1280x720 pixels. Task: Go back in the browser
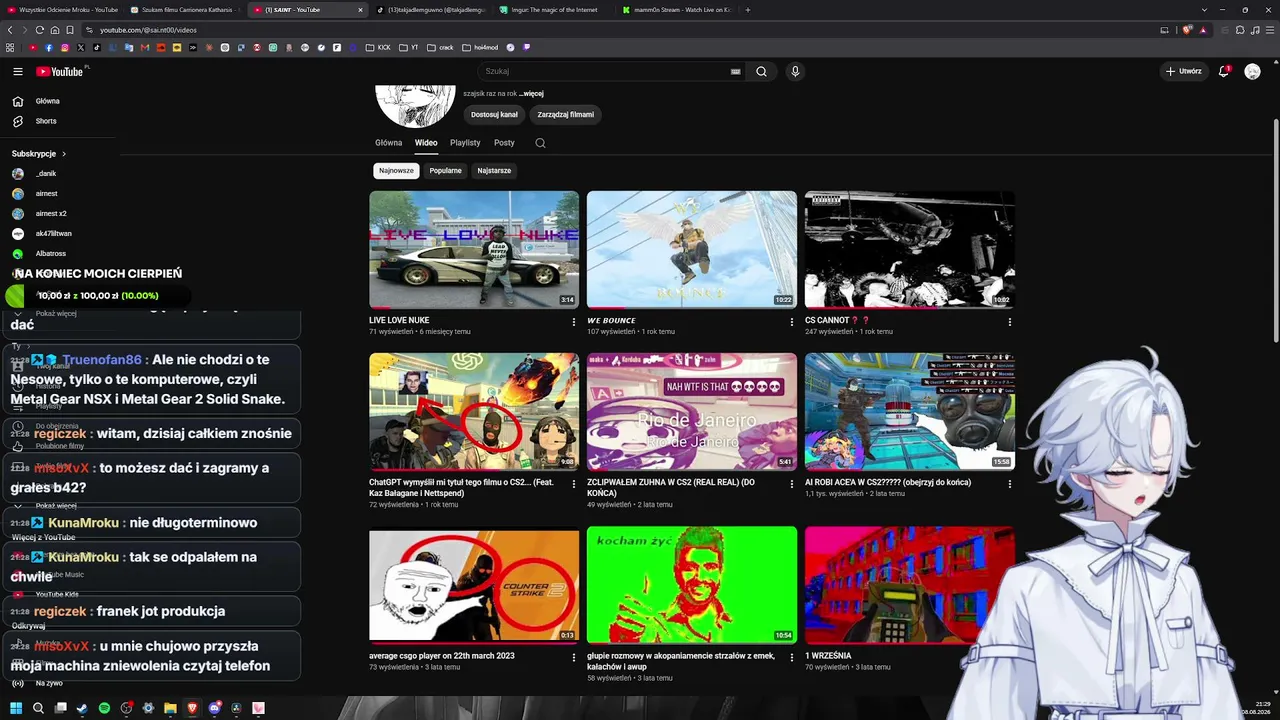pyautogui.click(x=10, y=30)
